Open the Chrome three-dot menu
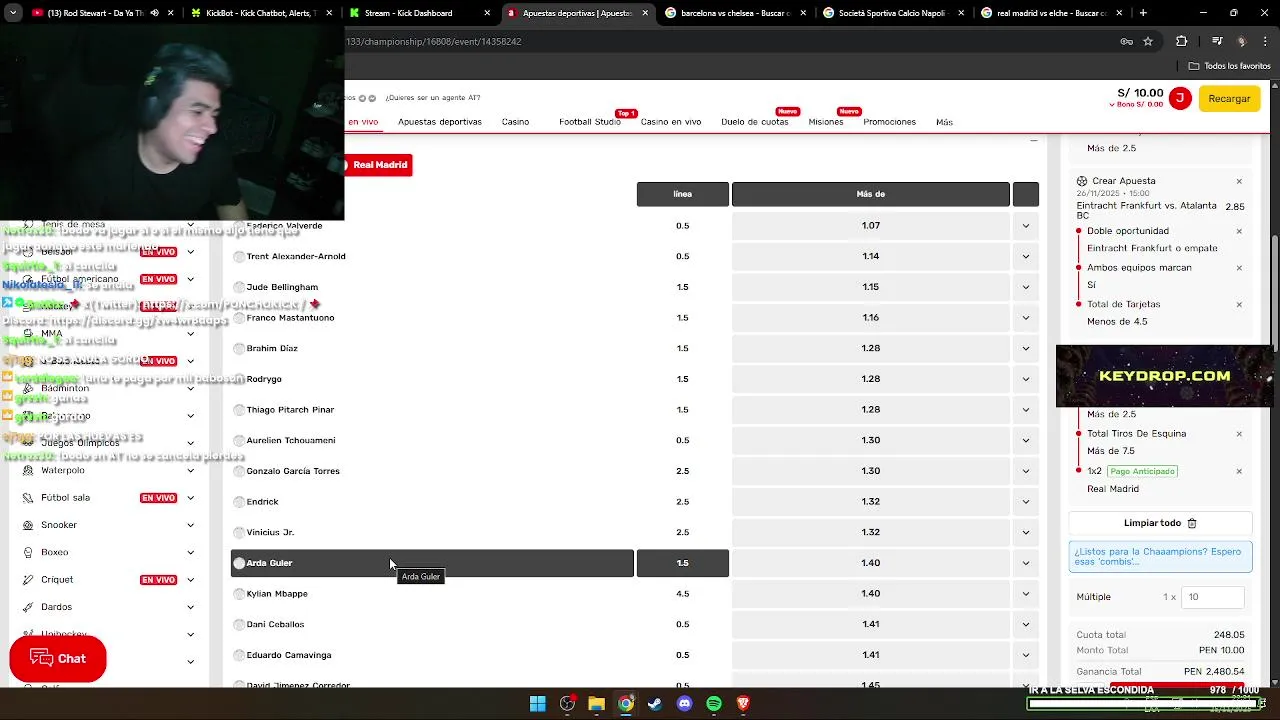The height and width of the screenshot is (720, 1280). click(1266, 41)
